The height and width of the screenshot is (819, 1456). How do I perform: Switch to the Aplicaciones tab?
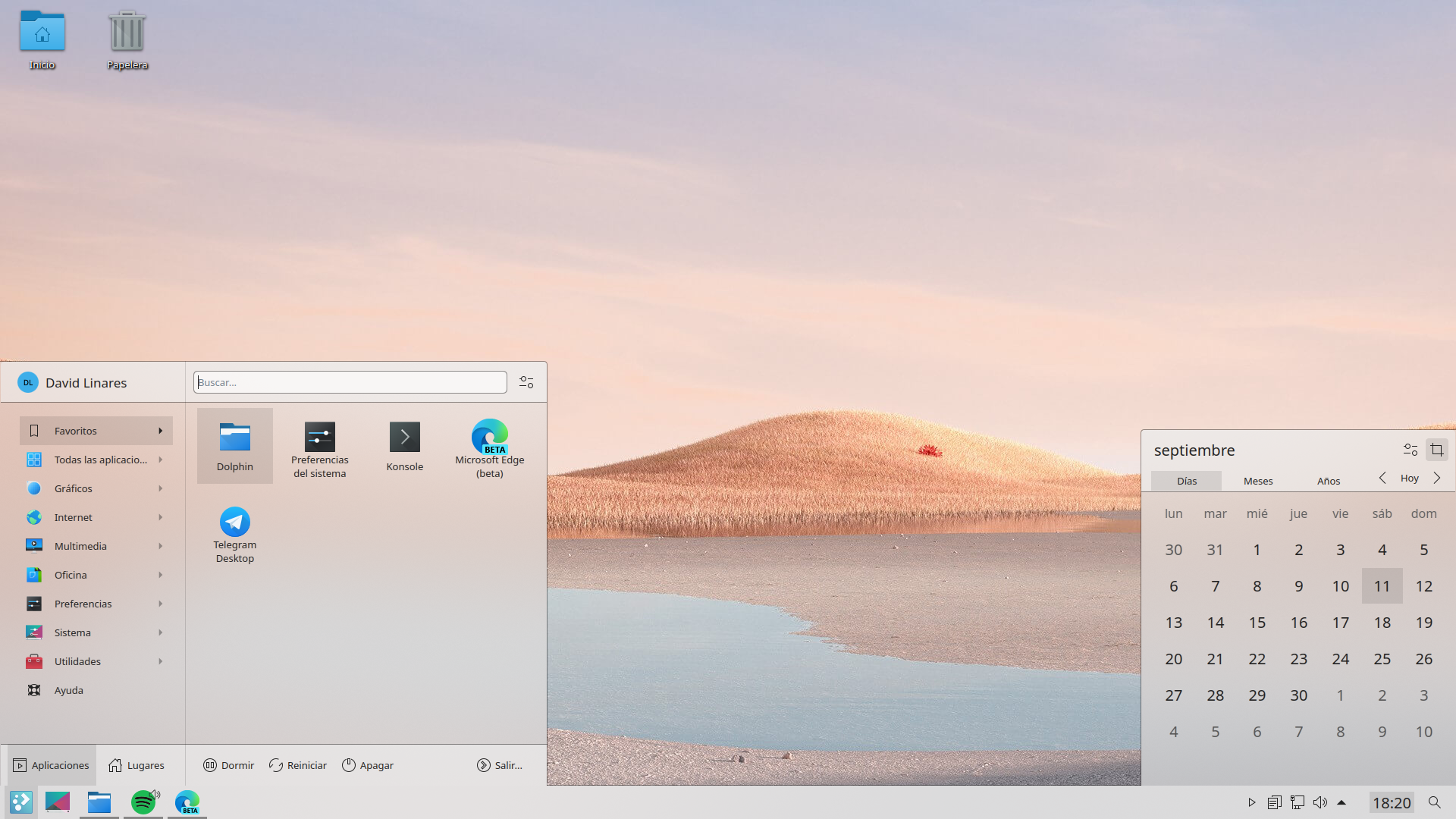coord(52,765)
